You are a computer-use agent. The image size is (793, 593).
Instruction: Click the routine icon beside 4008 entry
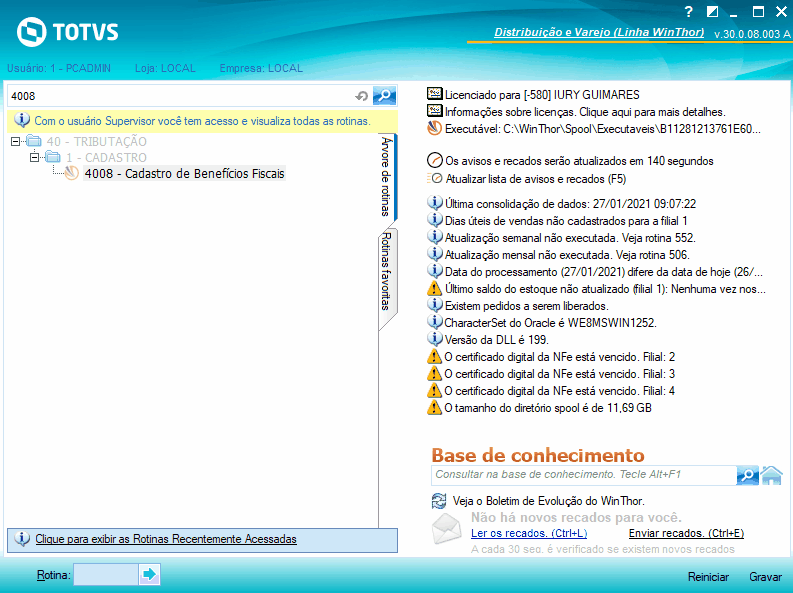point(71,173)
